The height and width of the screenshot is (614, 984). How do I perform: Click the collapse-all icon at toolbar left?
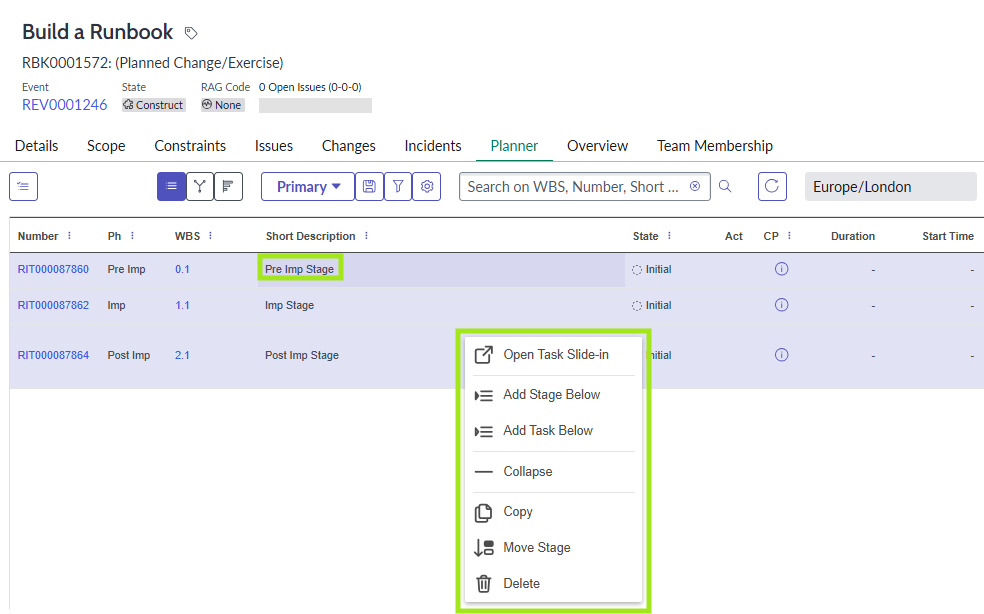24,186
